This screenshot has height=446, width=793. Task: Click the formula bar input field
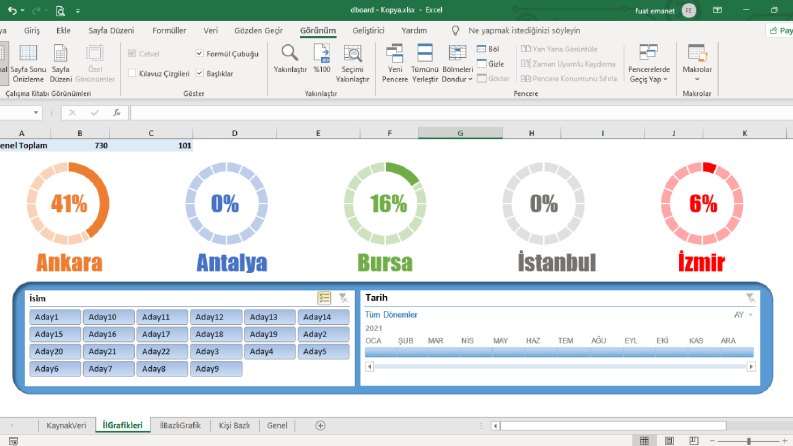(x=461, y=112)
